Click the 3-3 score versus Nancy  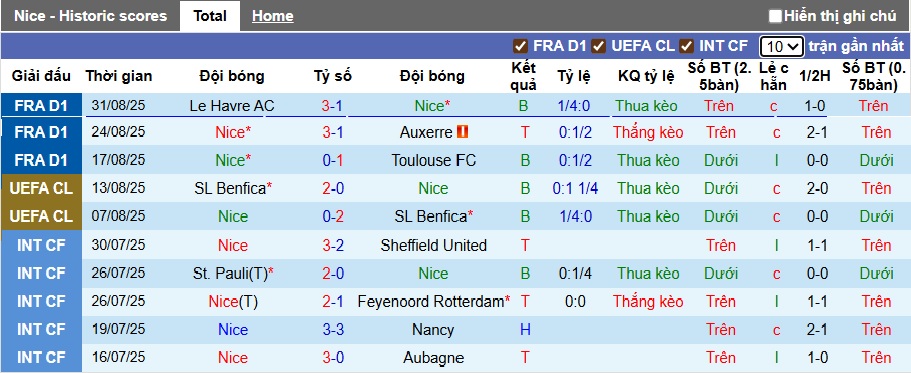(332, 330)
